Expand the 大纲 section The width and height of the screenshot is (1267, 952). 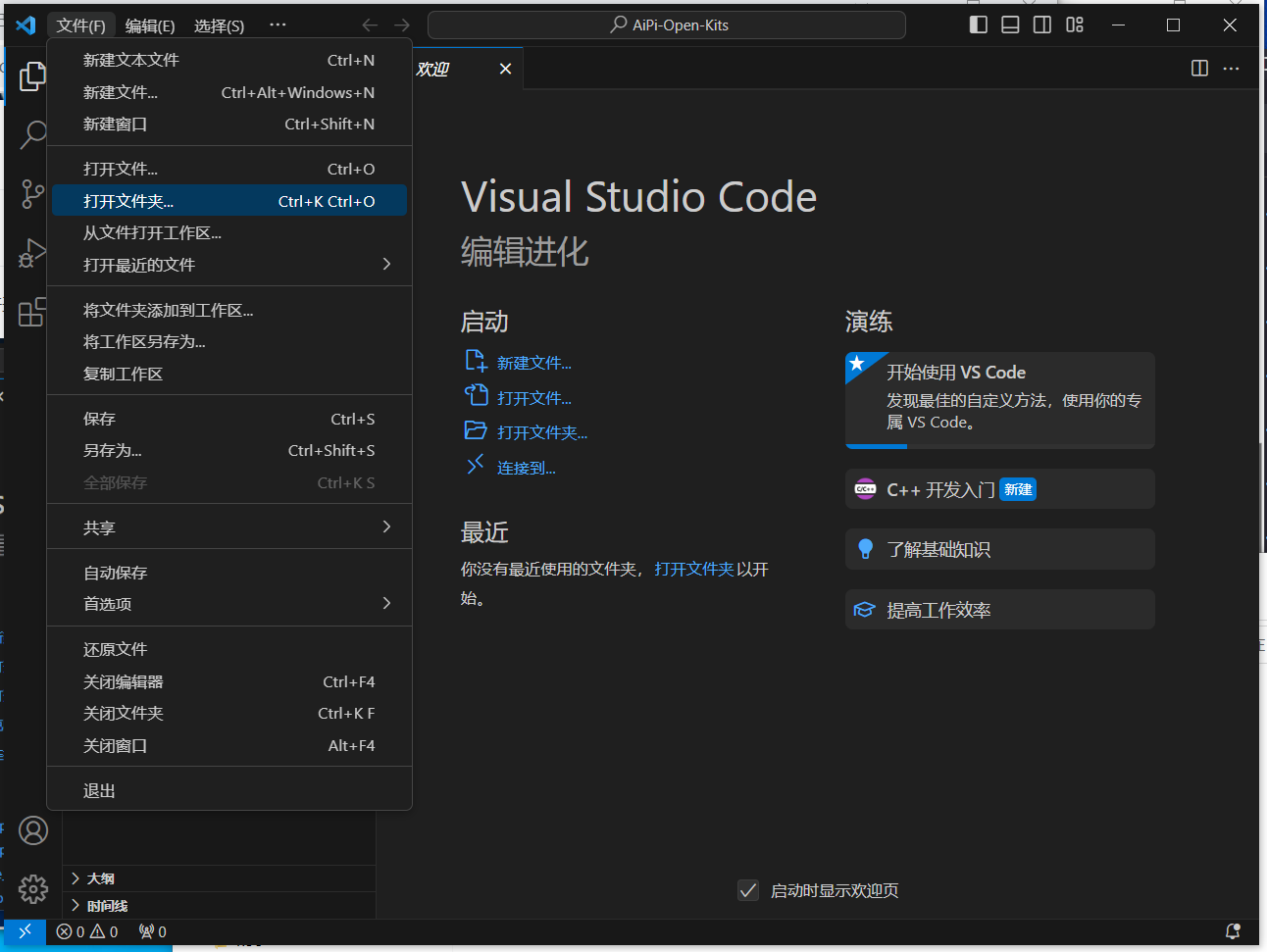[x=220, y=878]
